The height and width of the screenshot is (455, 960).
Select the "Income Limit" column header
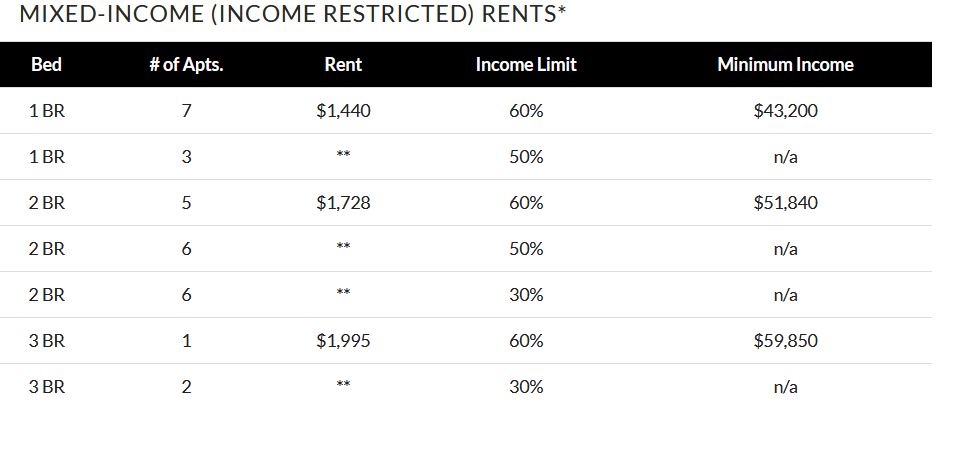coord(526,65)
